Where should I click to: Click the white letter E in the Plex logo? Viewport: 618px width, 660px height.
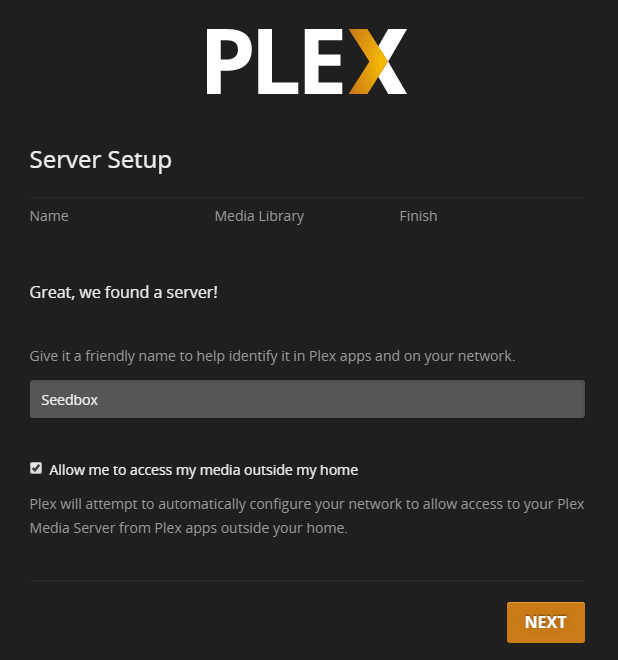click(x=325, y=62)
